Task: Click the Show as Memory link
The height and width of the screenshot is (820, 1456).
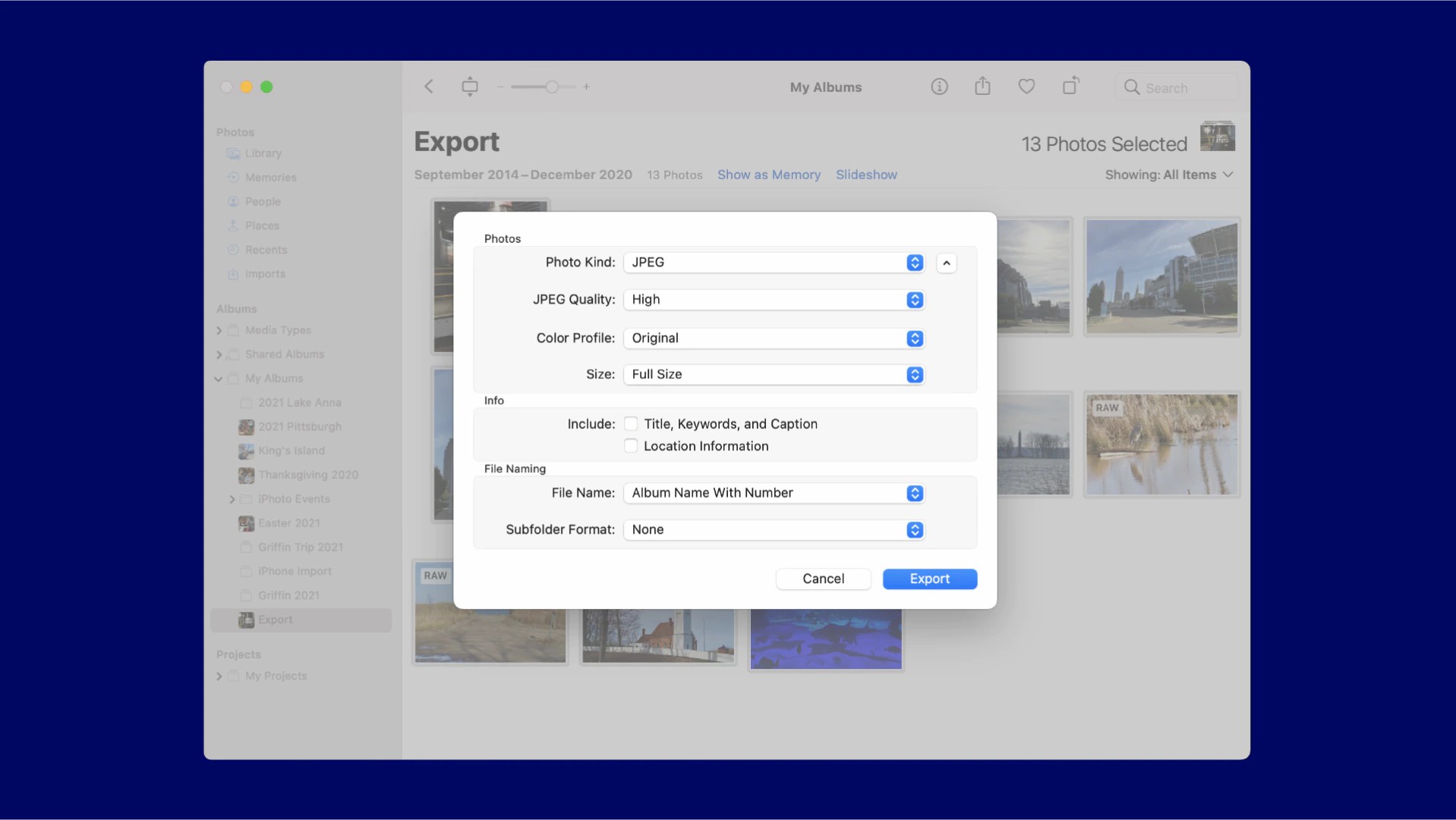Action: [x=769, y=175]
